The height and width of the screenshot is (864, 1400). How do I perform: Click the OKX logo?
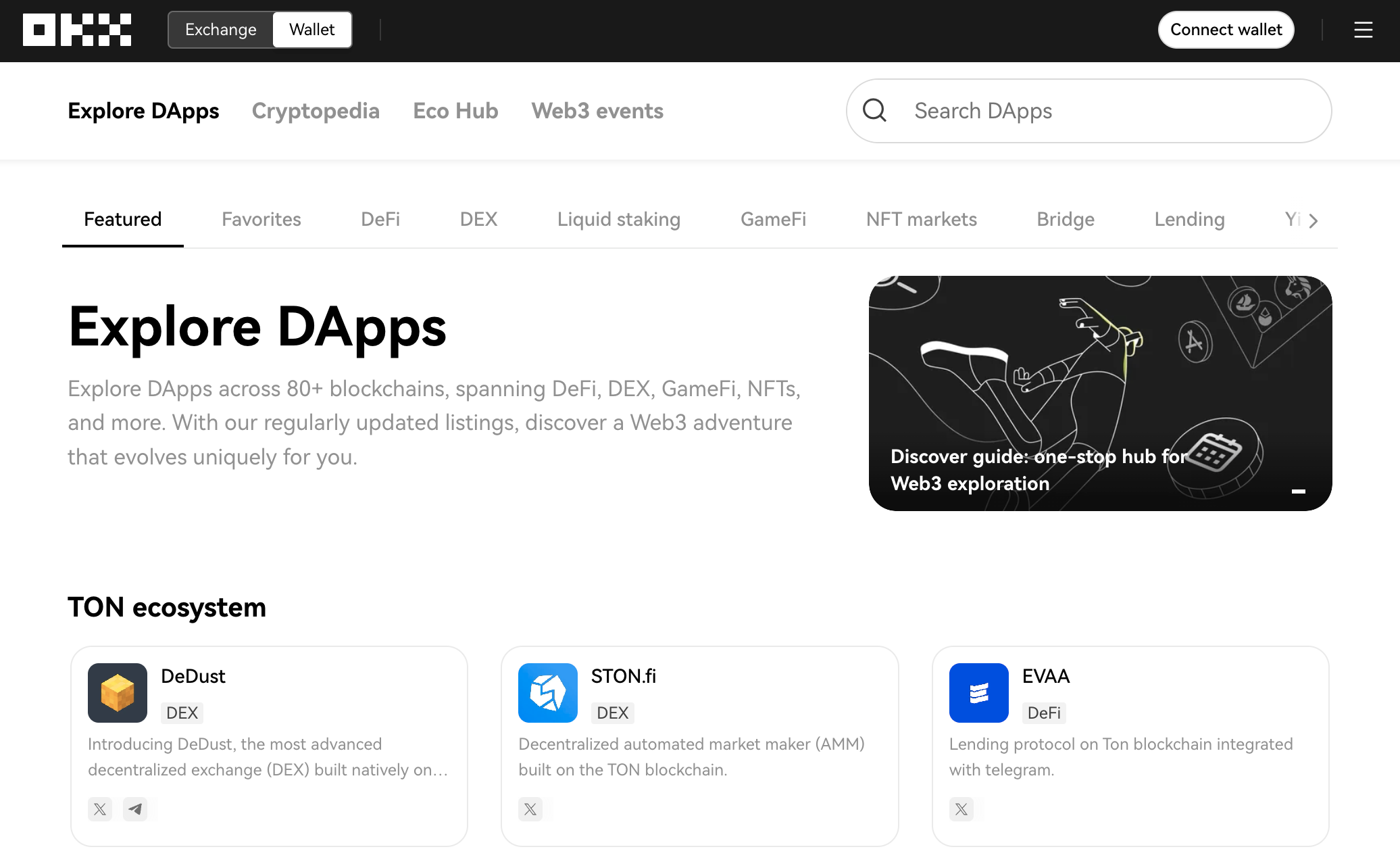[x=77, y=30]
